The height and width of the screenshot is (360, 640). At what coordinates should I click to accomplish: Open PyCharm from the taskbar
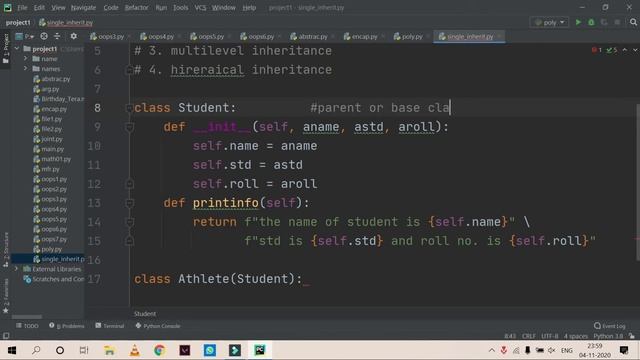pyautogui.click(x=260, y=350)
